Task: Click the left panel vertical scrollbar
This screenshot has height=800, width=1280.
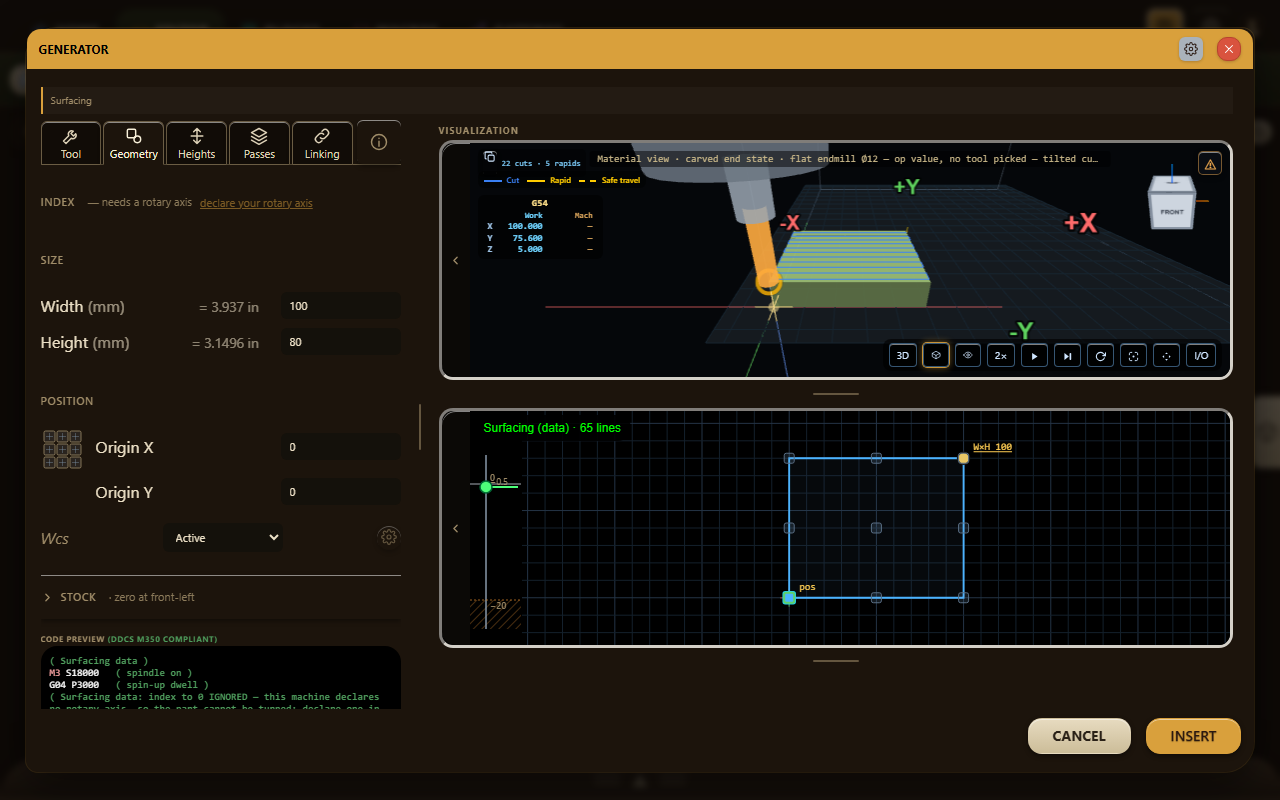Action: click(420, 427)
